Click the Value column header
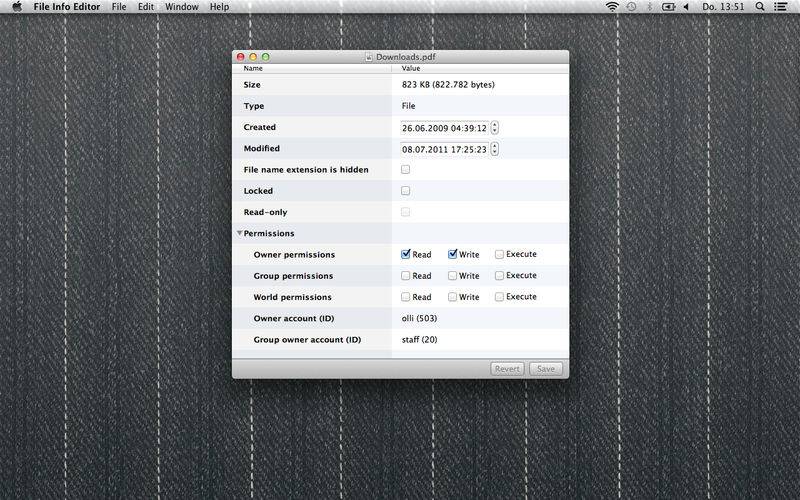Viewport: 800px width, 500px height. tap(480, 68)
